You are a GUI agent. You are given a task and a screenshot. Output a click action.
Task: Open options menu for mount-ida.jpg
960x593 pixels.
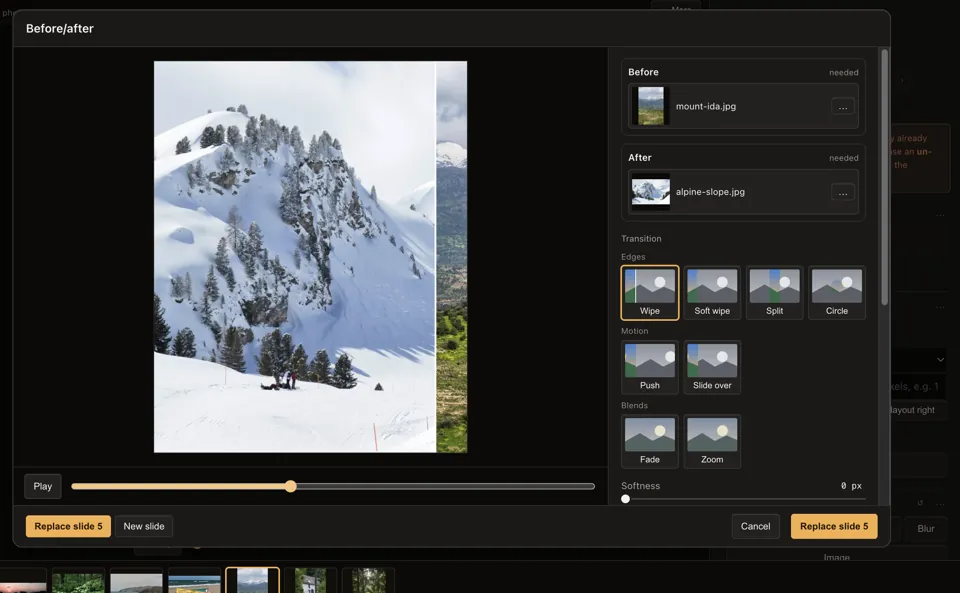point(843,106)
